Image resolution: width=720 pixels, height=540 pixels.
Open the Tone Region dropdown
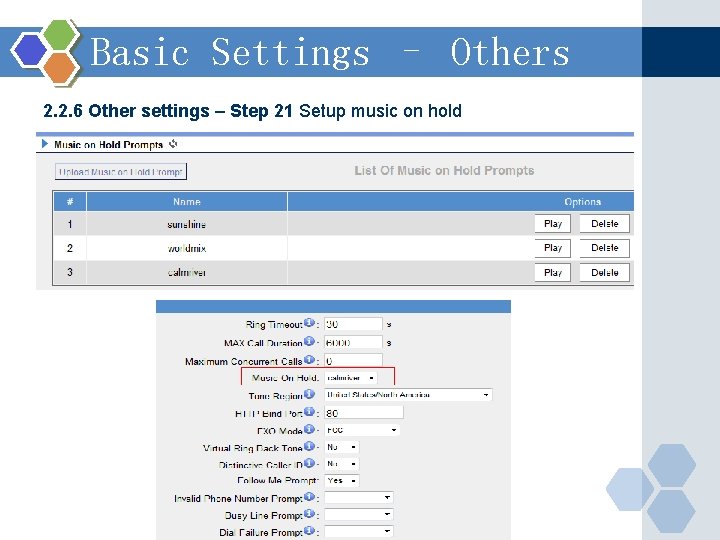[408, 395]
